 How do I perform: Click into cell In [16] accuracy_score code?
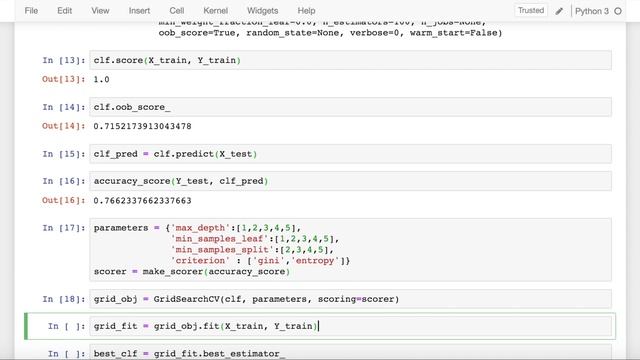350,181
